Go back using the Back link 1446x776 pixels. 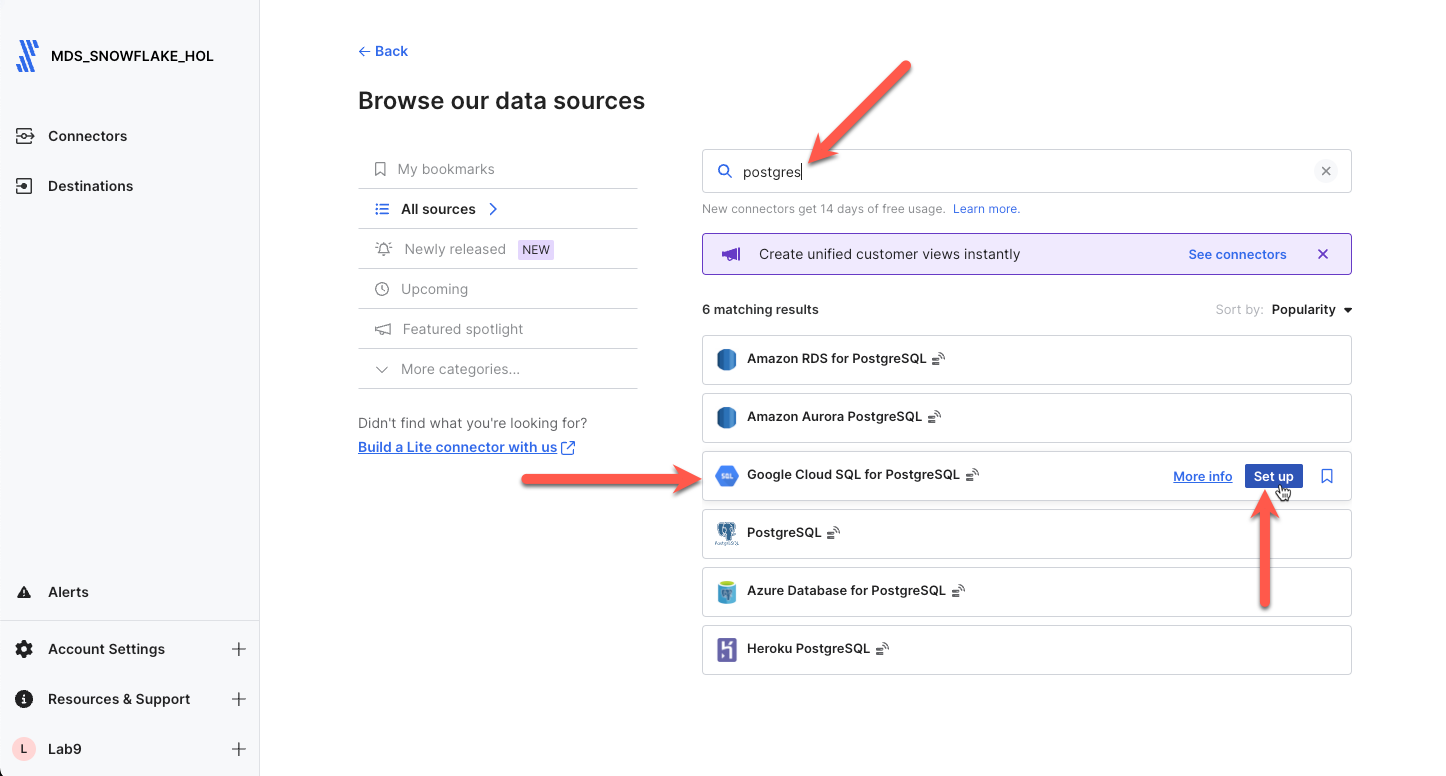(383, 51)
